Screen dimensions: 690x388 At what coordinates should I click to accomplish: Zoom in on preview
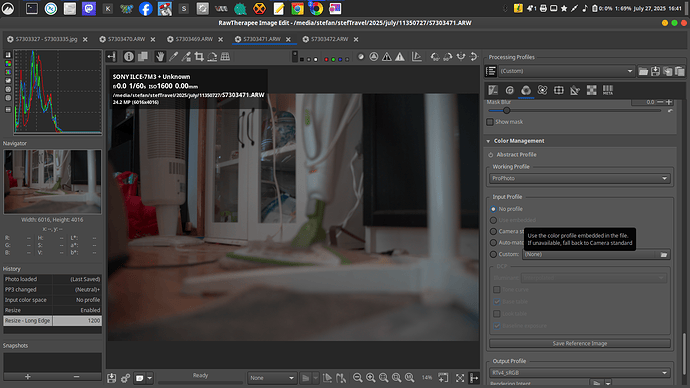click(371, 378)
